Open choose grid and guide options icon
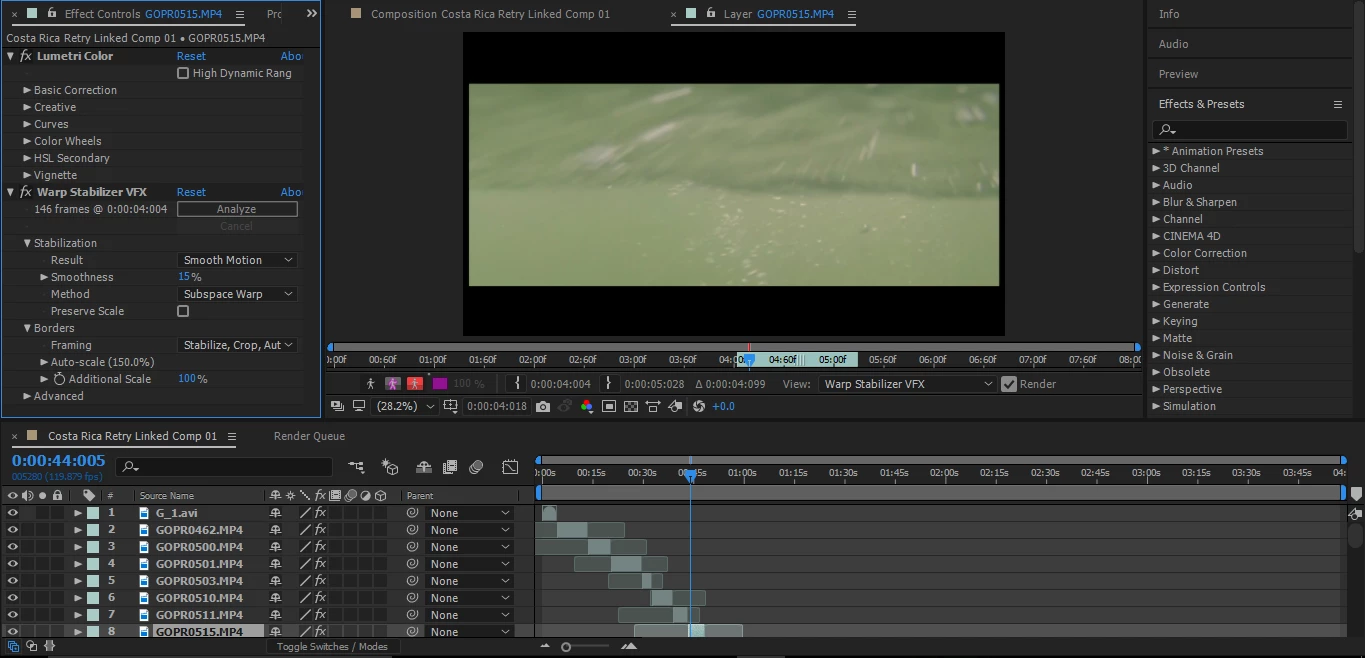 click(x=450, y=406)
